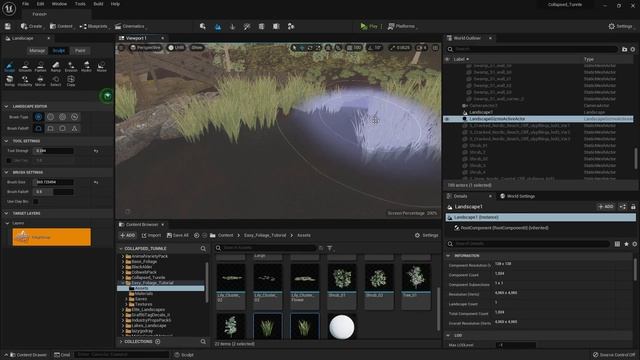This screenshot has width=640, height=360.
Task: Collapse the Tool Settings section
Action: (x=6, y=141)
